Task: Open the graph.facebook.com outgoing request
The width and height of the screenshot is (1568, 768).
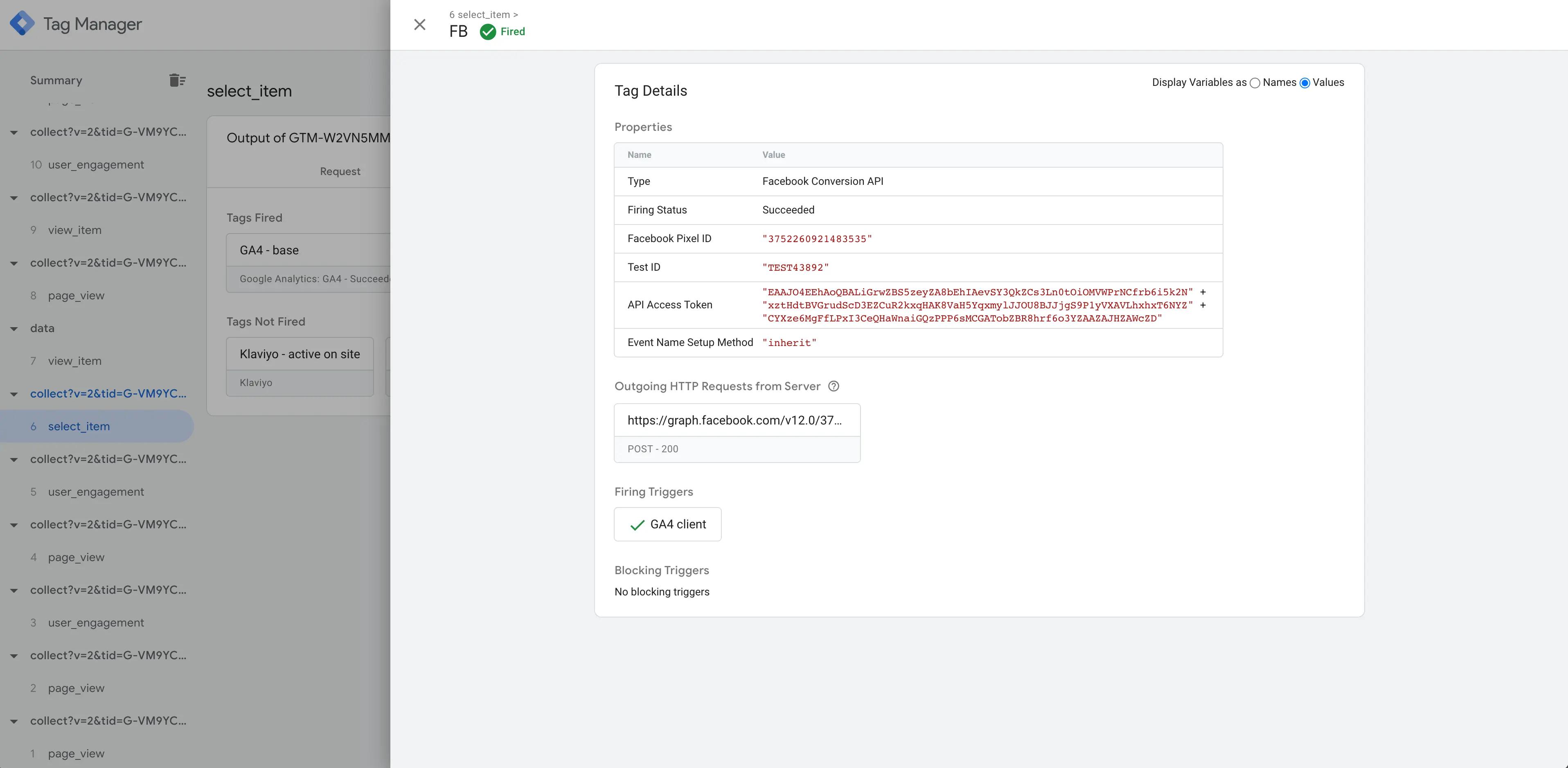Action: [737, 433]
